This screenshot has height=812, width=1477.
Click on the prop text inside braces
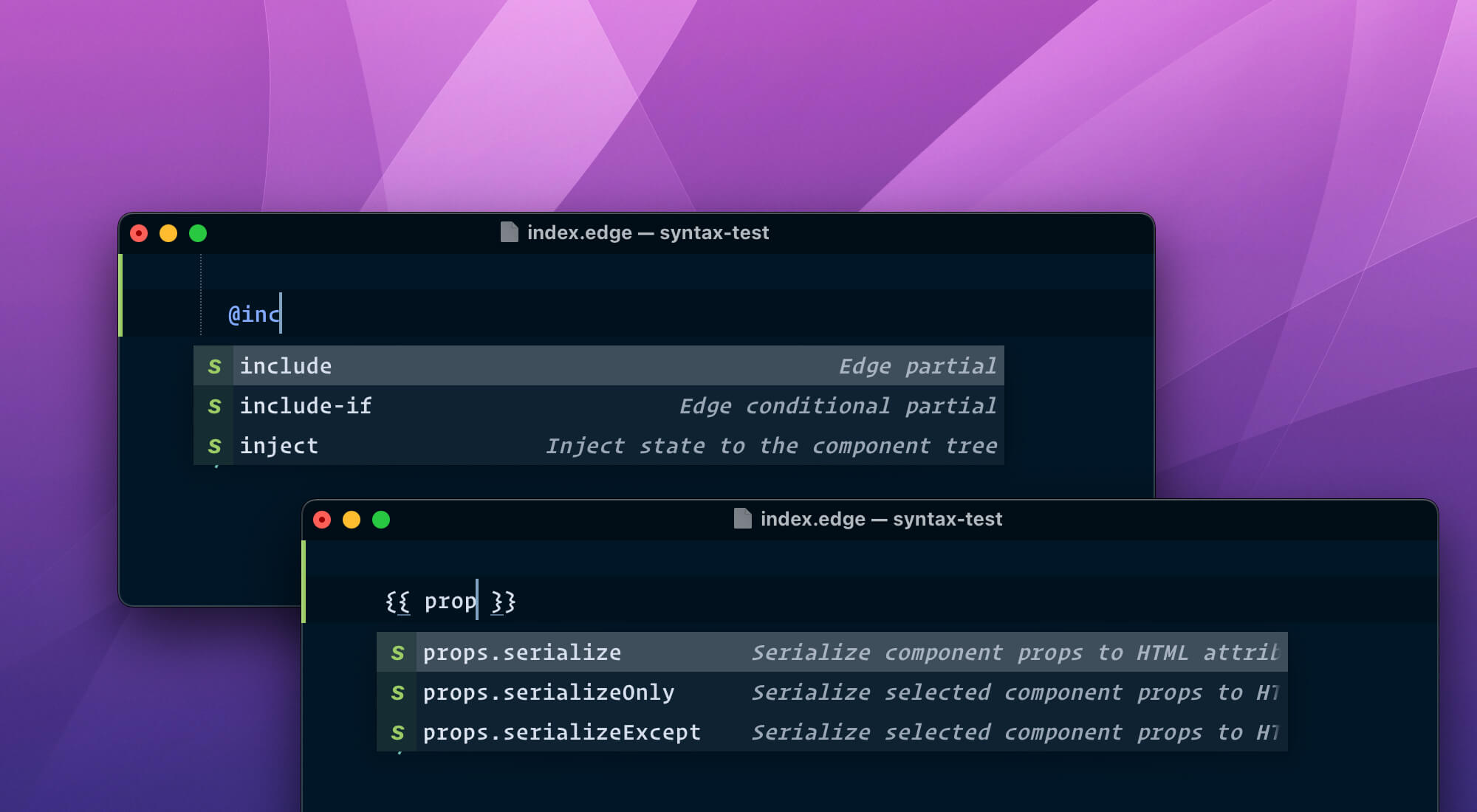(x=449, y=602)
